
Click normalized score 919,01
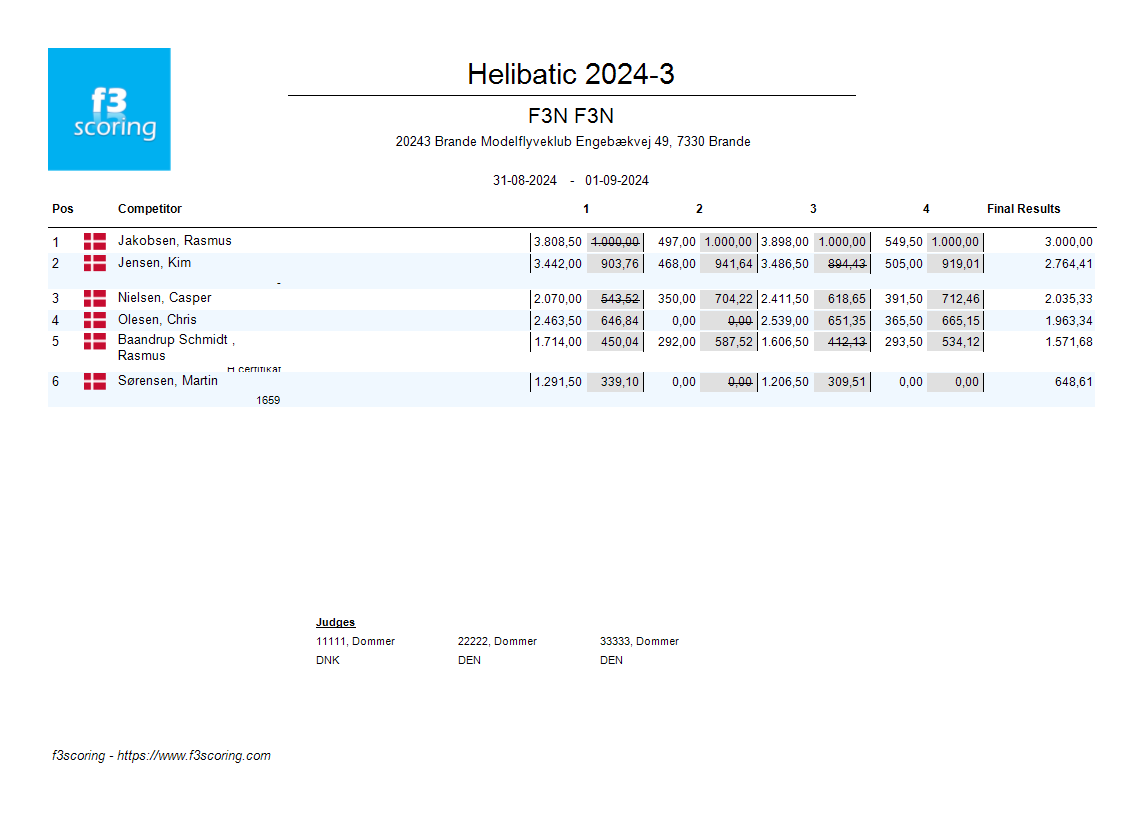(961, 264)
